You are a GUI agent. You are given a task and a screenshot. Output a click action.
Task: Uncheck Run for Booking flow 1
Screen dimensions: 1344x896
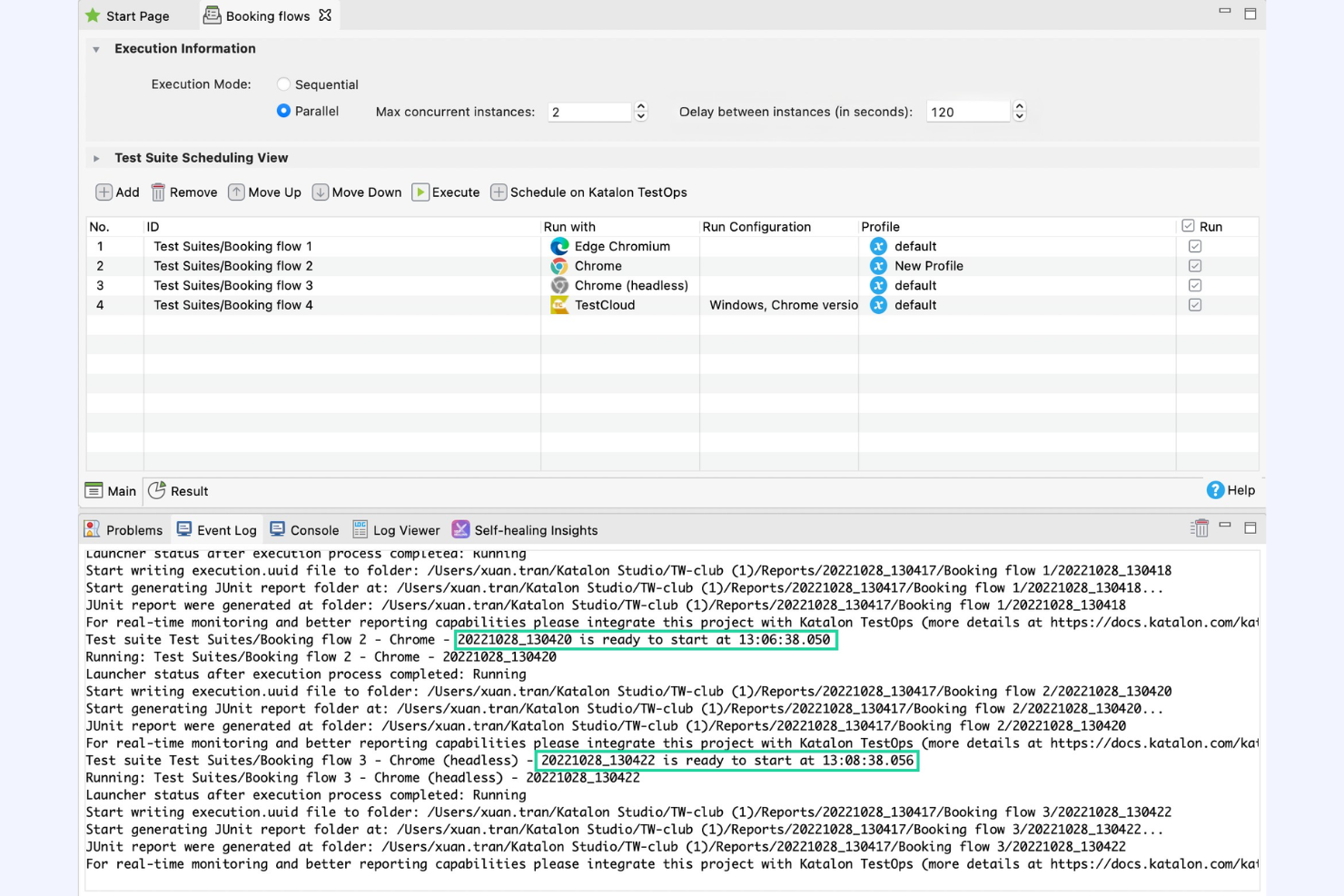coord(1195,246)
